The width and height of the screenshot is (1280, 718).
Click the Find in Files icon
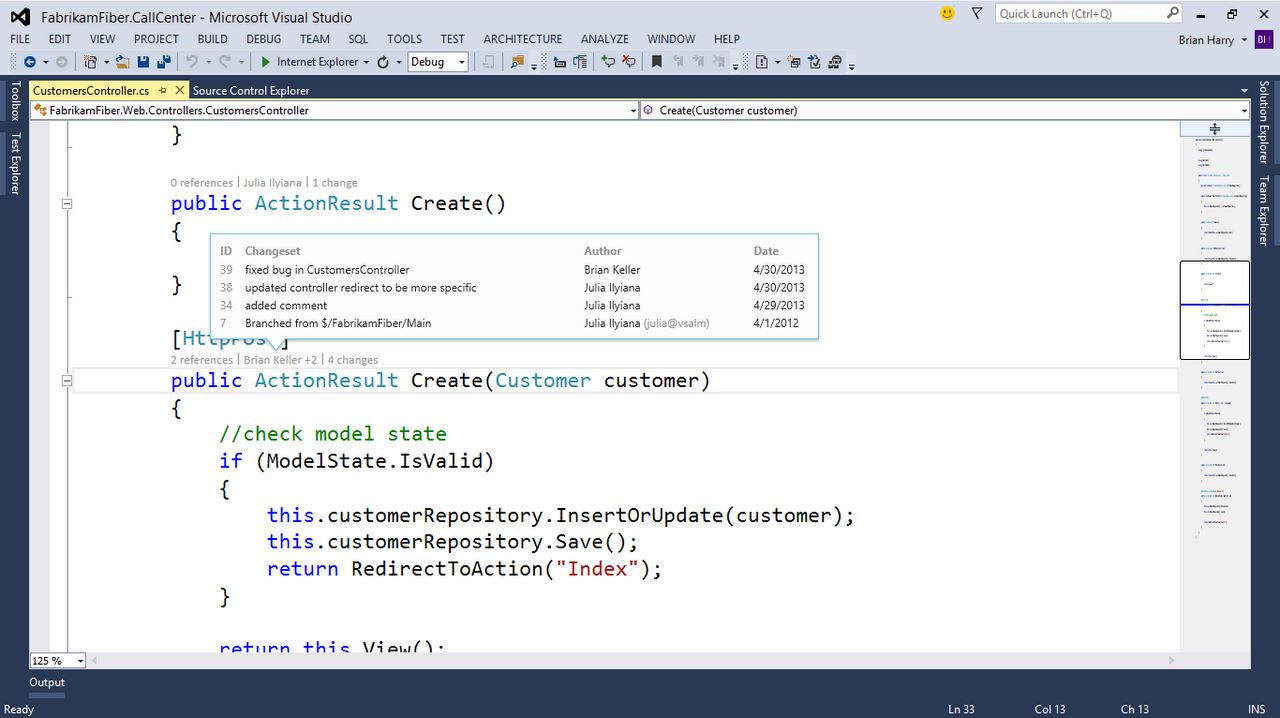(517, 62)
